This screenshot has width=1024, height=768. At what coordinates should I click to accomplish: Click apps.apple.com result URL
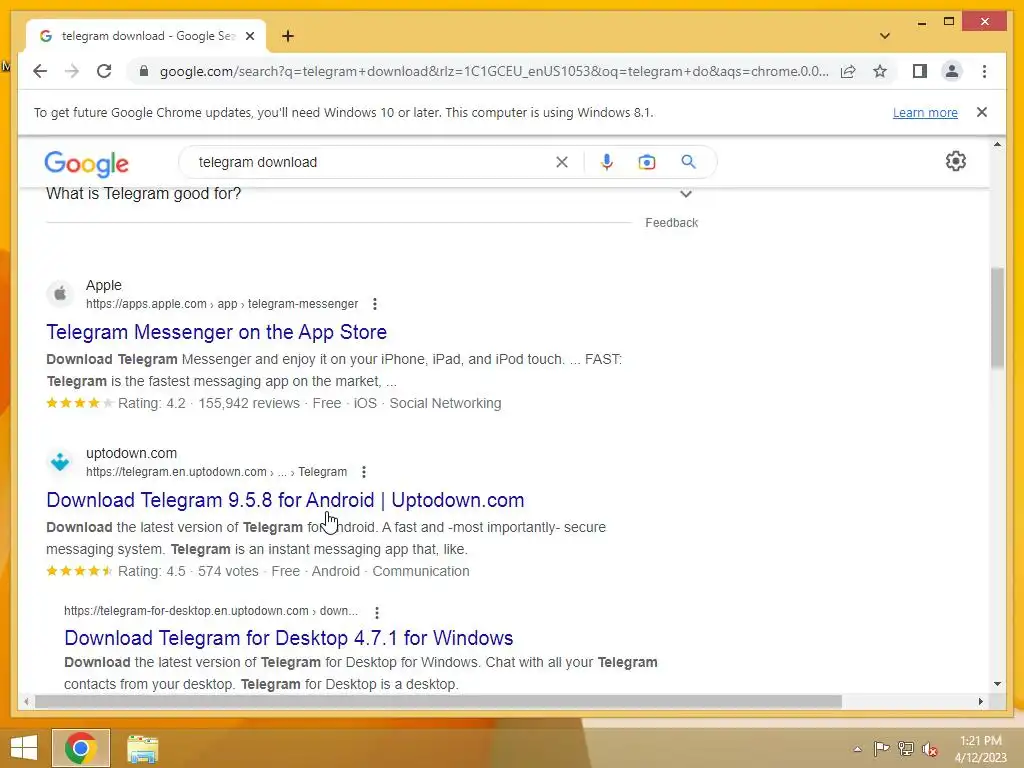[x=222, y=304]
